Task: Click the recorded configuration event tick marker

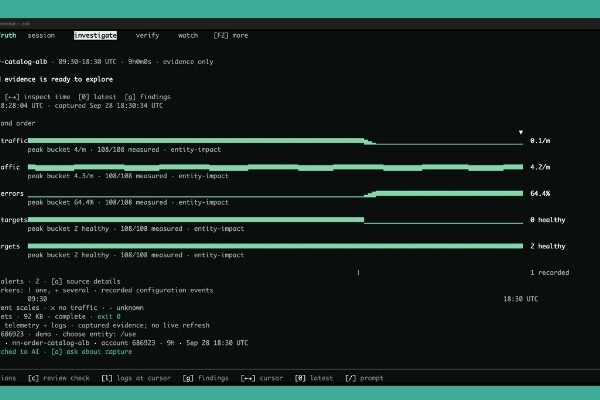Action: pos(358,273)
